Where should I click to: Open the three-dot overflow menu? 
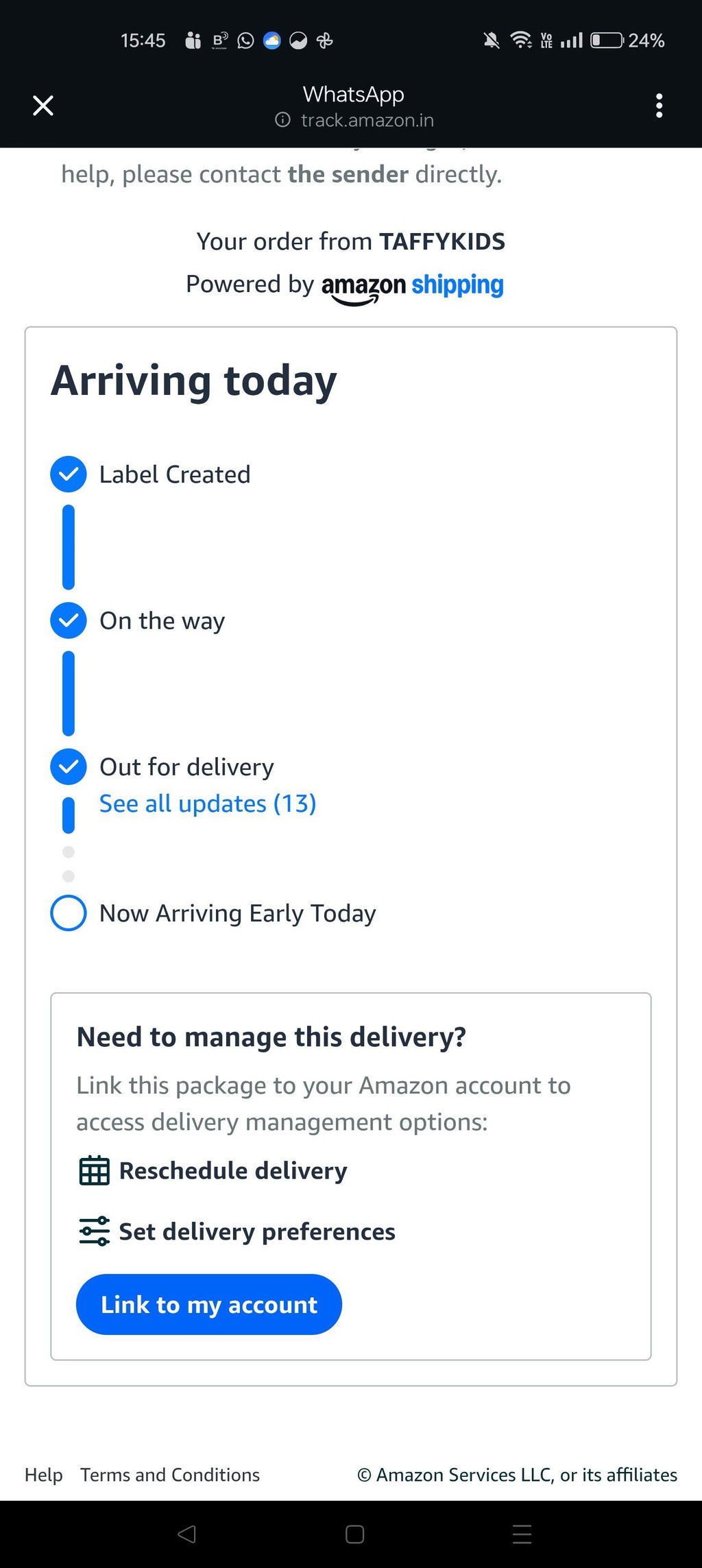pos(659,106)
